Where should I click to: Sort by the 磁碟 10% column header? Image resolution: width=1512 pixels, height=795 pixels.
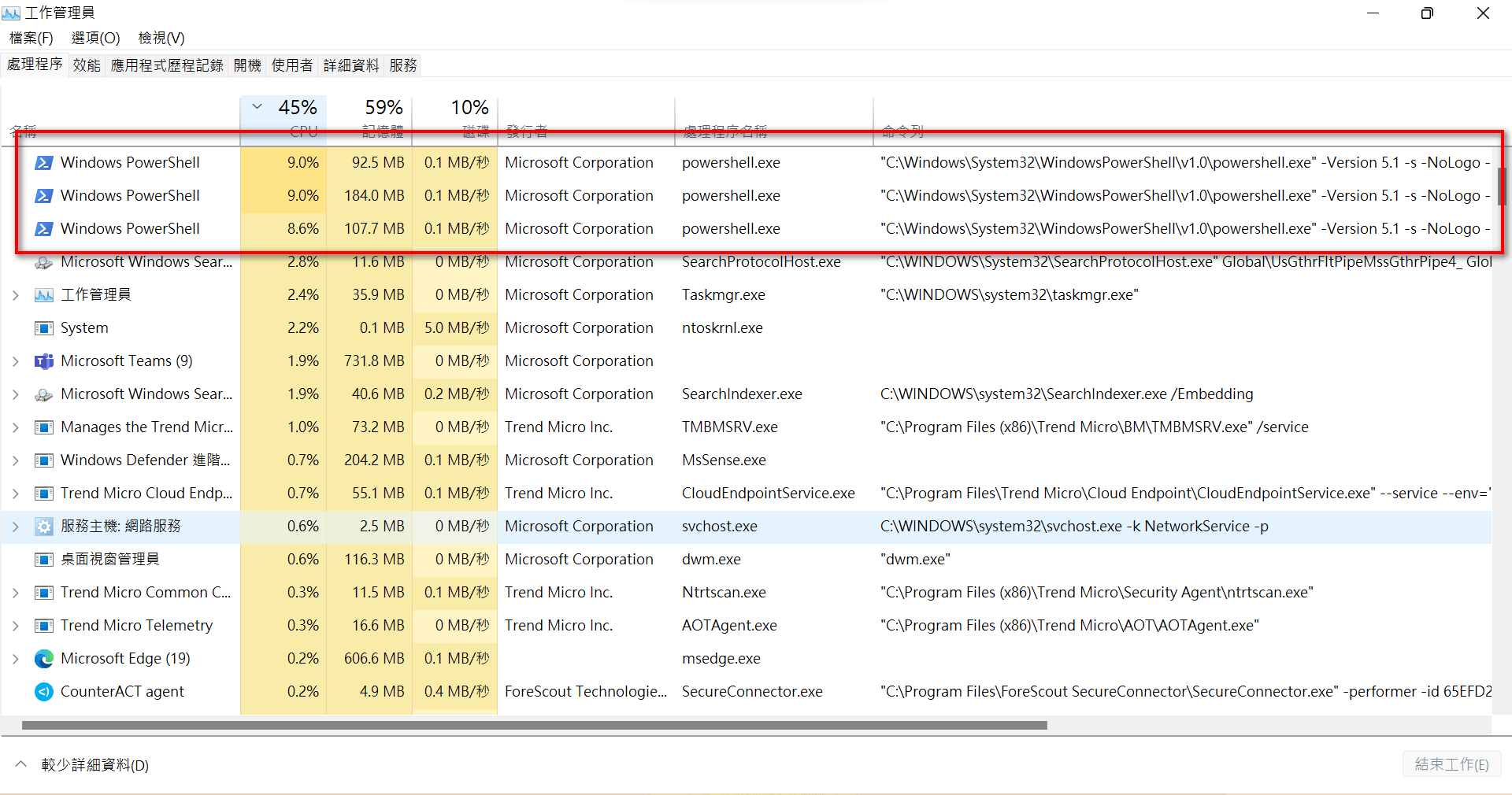tap(455, 120)
